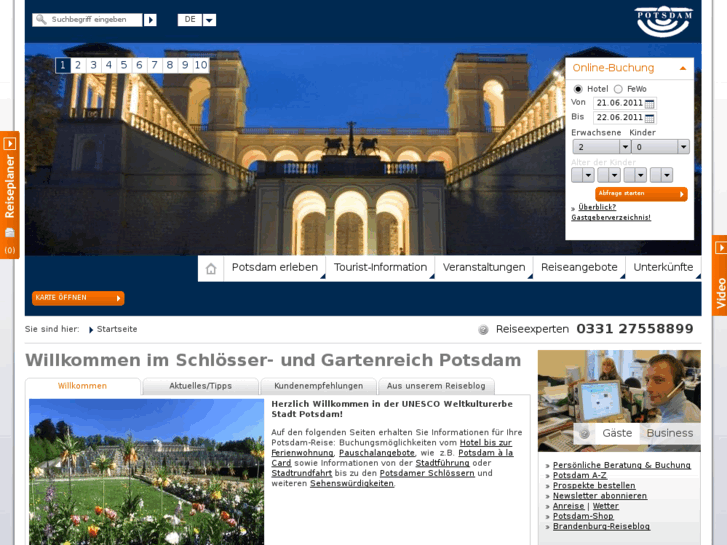Open the Von date calendar icon
727x545 pixels.
pos(650,103)
